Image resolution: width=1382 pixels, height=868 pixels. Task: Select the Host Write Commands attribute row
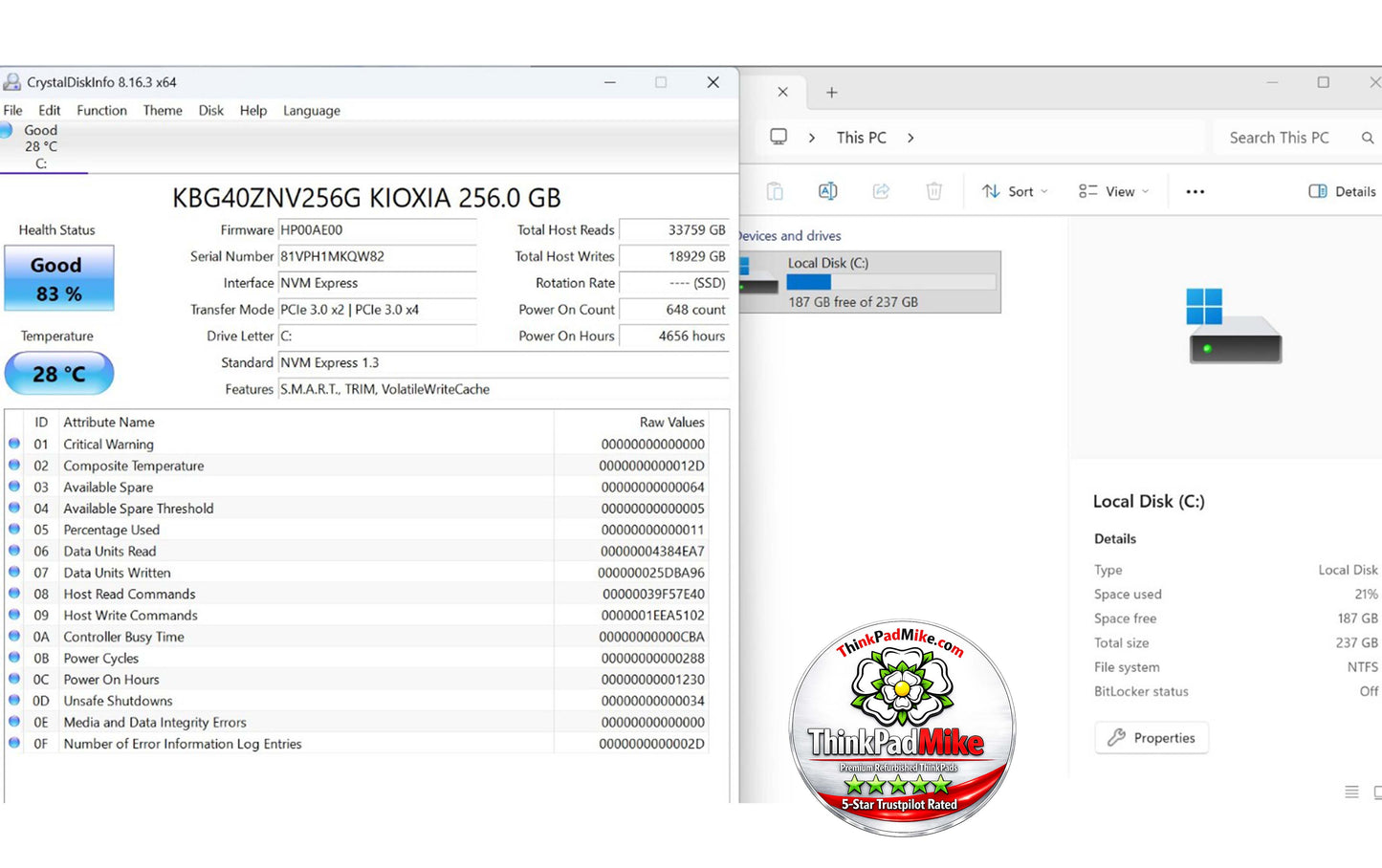tap(357, 616)
